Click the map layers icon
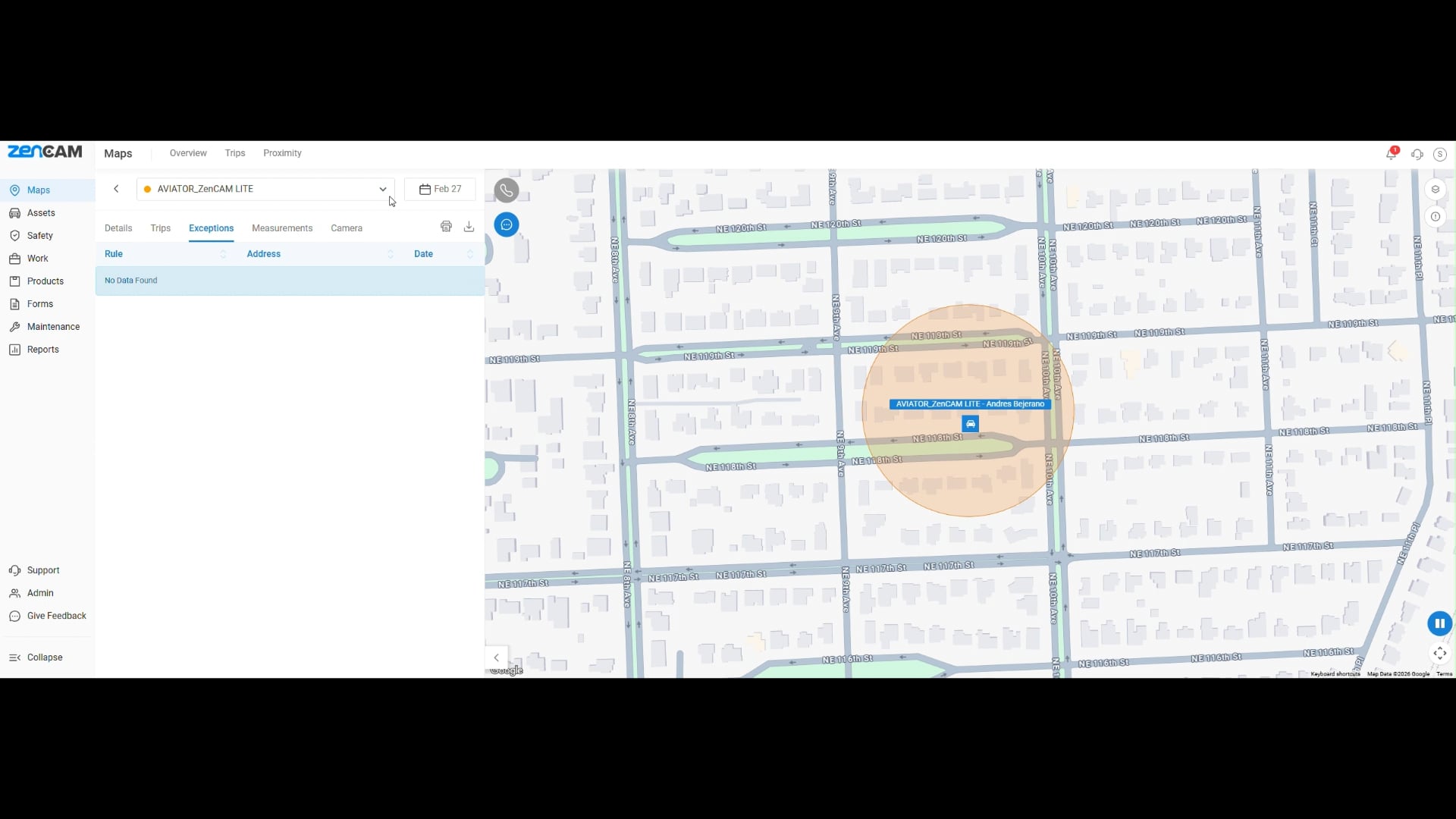This screenshot has width=1456, height=819. (x=1435, y=190)
